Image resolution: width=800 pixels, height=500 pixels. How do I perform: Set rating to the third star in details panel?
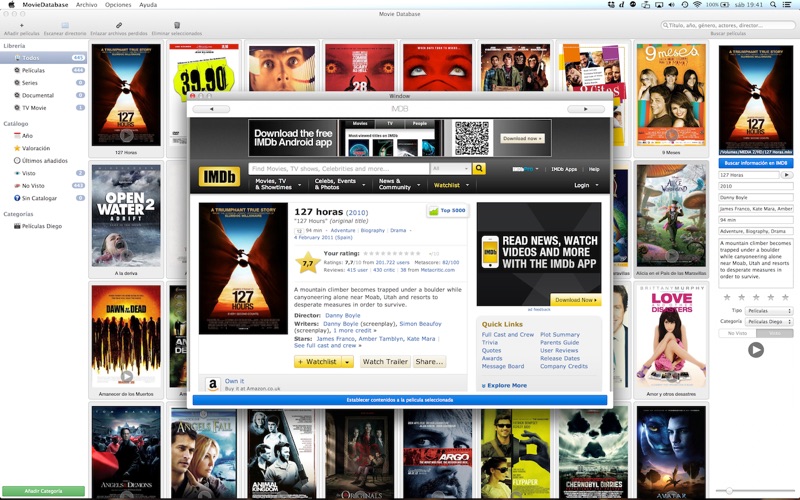[x=756, y=297]
